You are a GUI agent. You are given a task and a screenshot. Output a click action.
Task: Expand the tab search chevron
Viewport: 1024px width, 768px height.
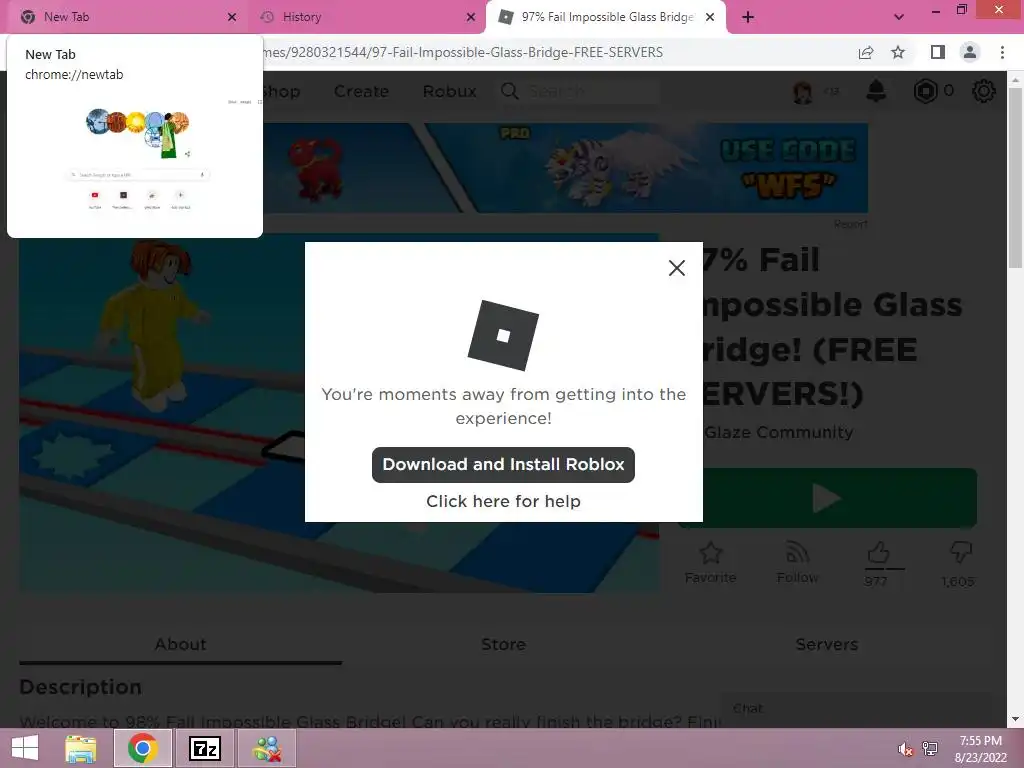point(899,17)
